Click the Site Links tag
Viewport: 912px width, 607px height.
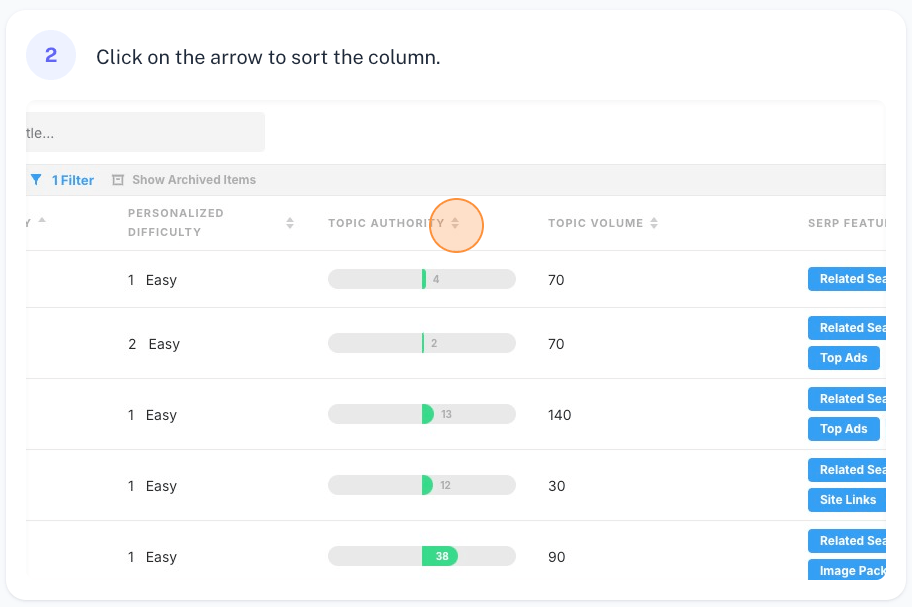(x=847, y=500)
